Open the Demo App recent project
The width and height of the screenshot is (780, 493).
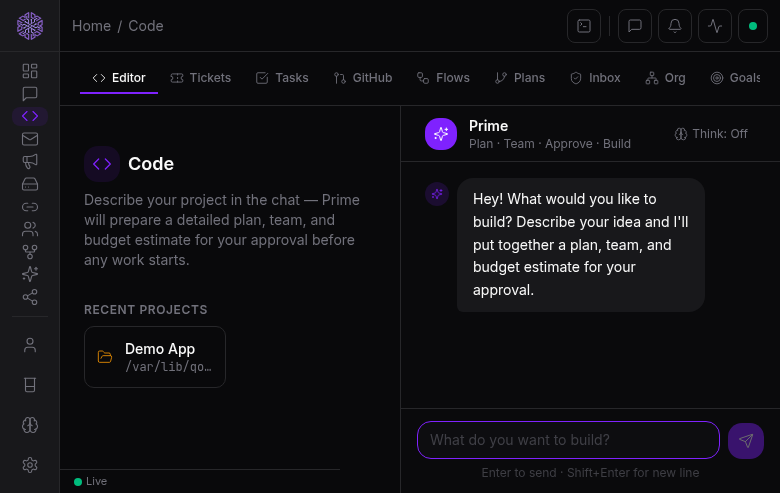[155, 357]
